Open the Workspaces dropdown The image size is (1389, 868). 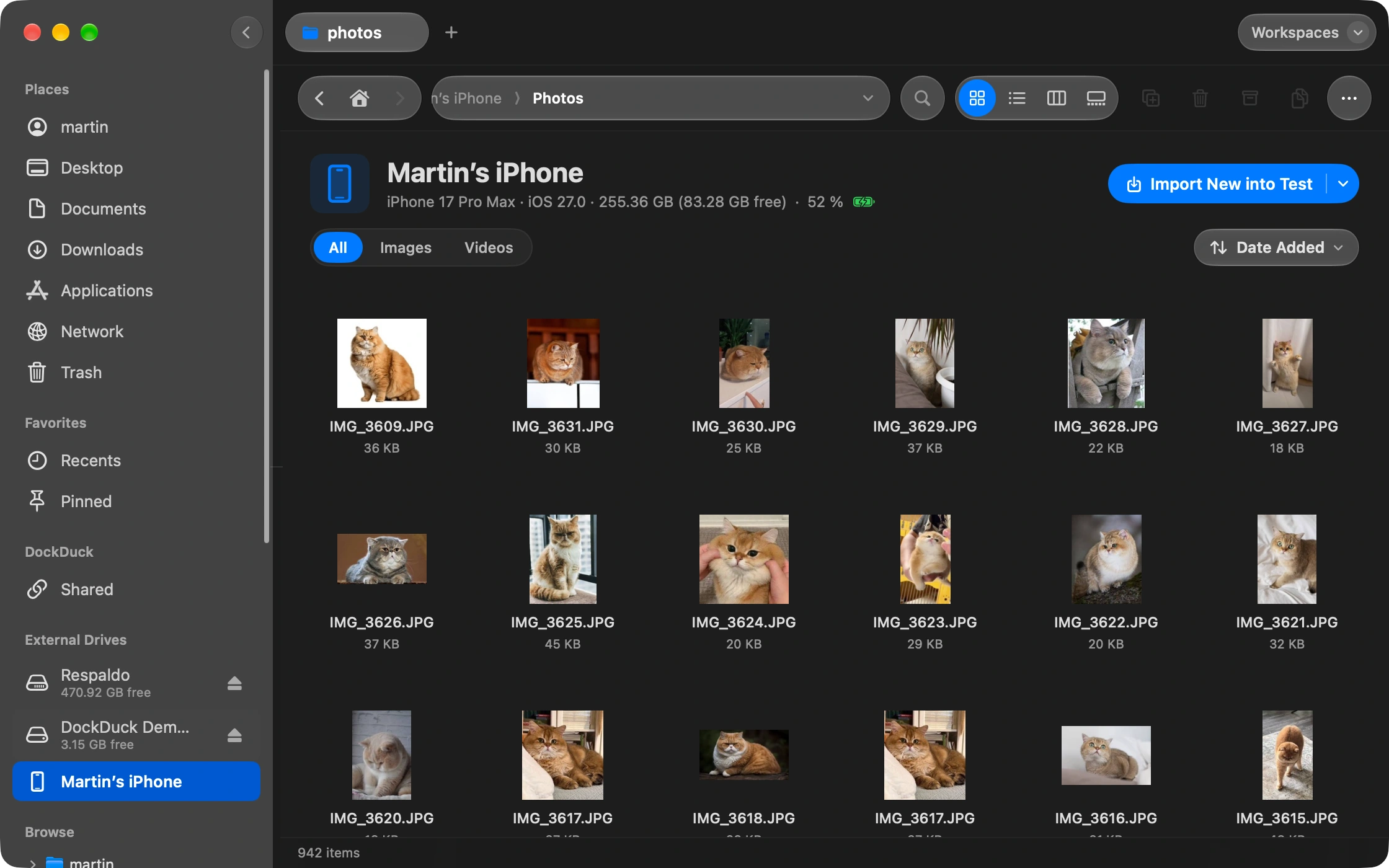[1307, 32]
